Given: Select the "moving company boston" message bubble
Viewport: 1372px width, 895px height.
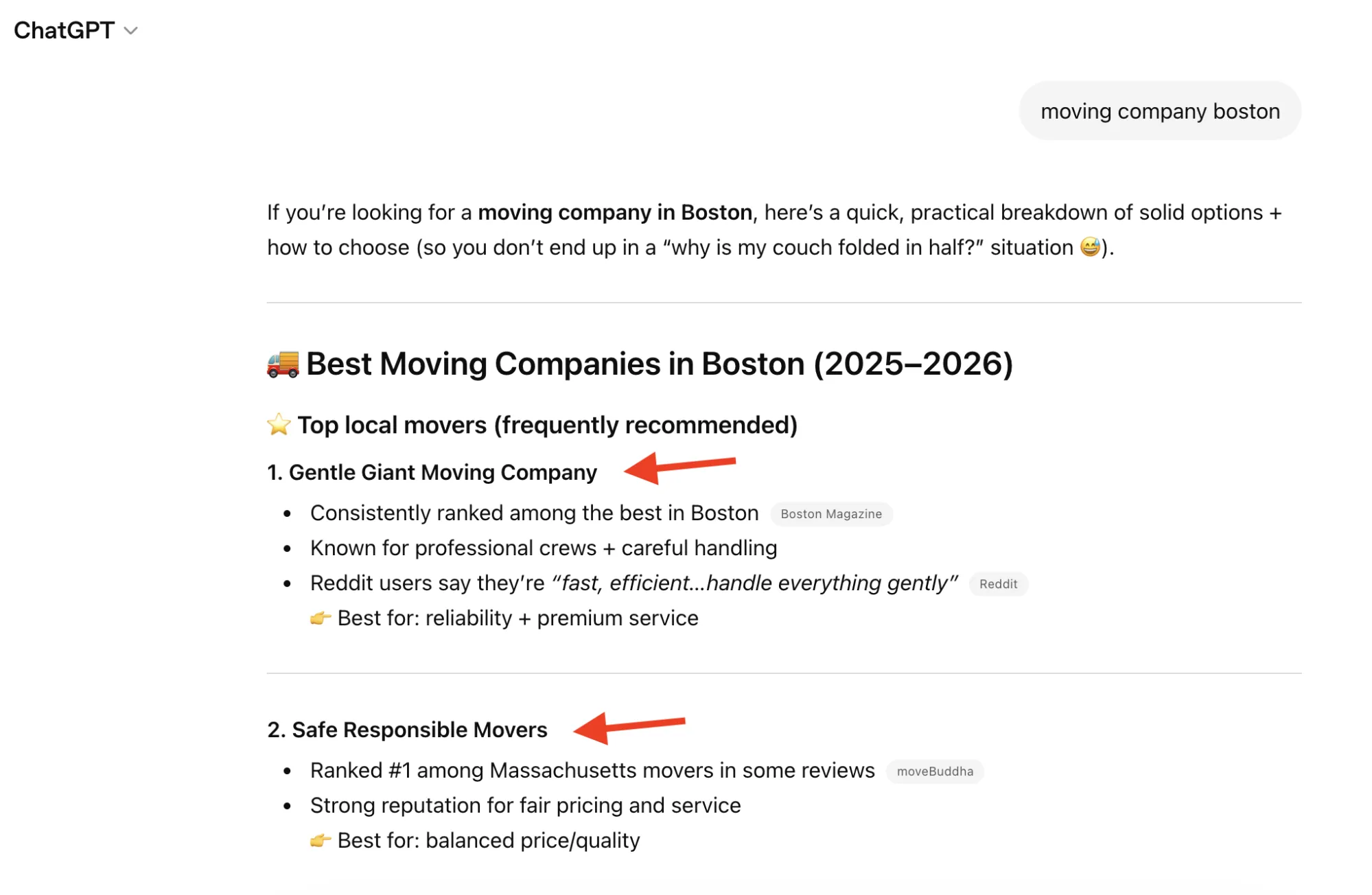Looking at the screenshot, I should coord(1159,111).
